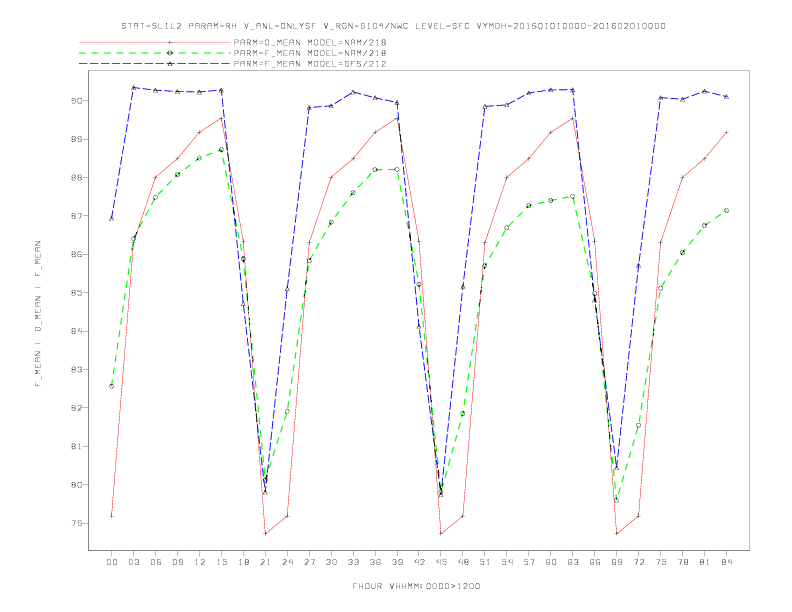The image size is (792, 612).
Task: Click the solid red legend line sample
Action: pos(155,42)
